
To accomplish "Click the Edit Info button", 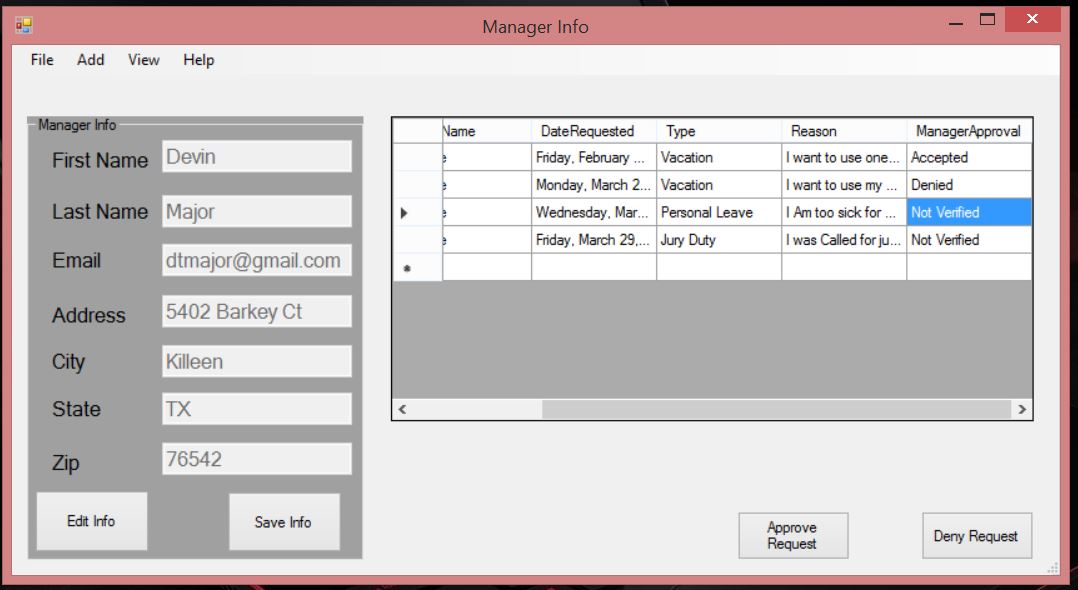I will pos(91,521).
